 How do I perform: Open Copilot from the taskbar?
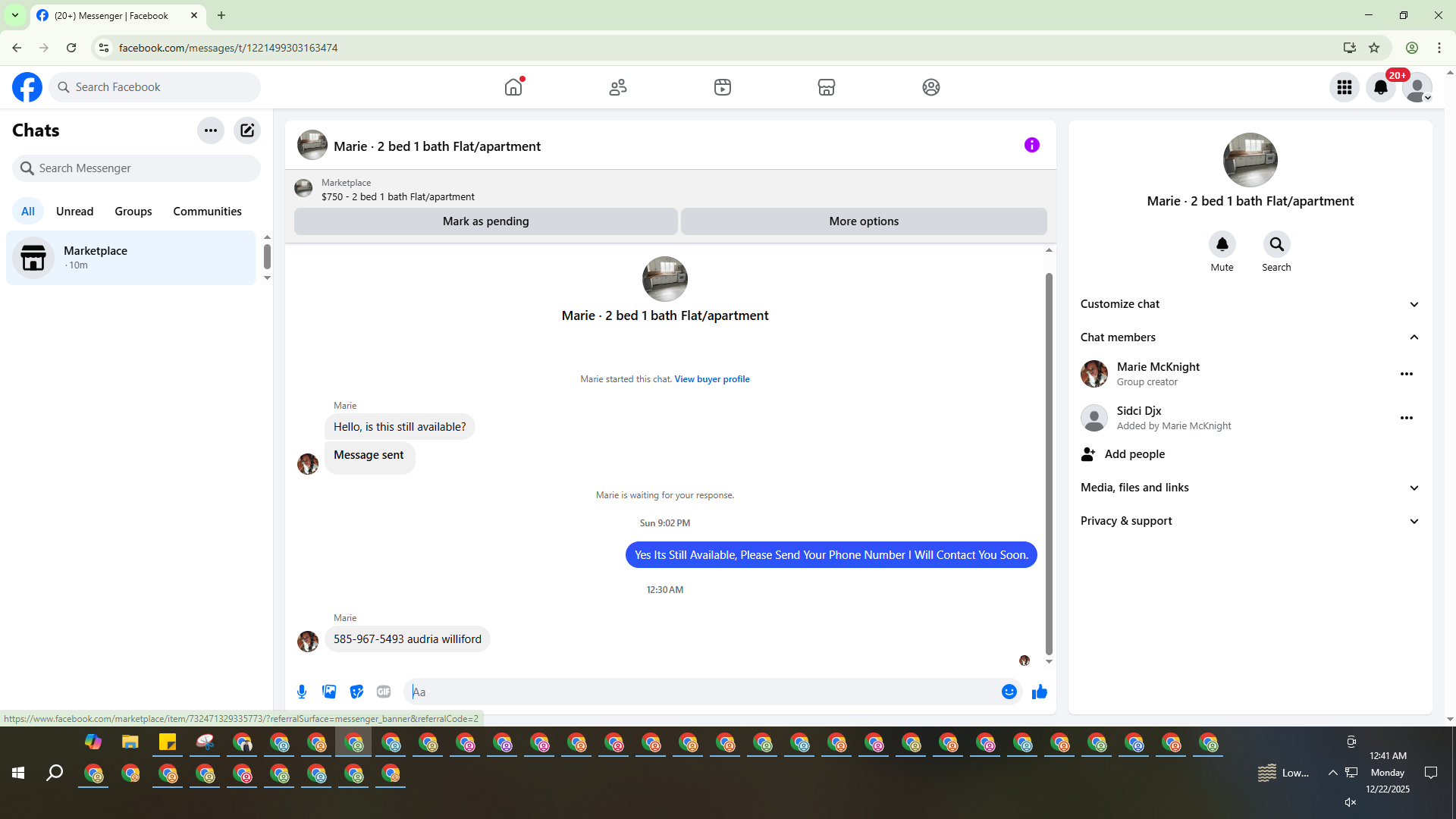pyautogui.click(x=93, y=742)
